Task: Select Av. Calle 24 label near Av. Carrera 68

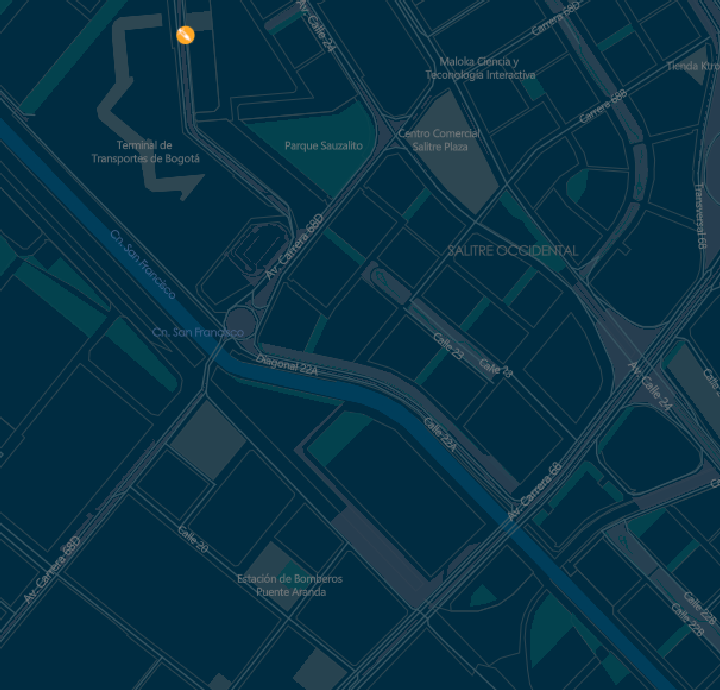Action: tap(651, 386)
